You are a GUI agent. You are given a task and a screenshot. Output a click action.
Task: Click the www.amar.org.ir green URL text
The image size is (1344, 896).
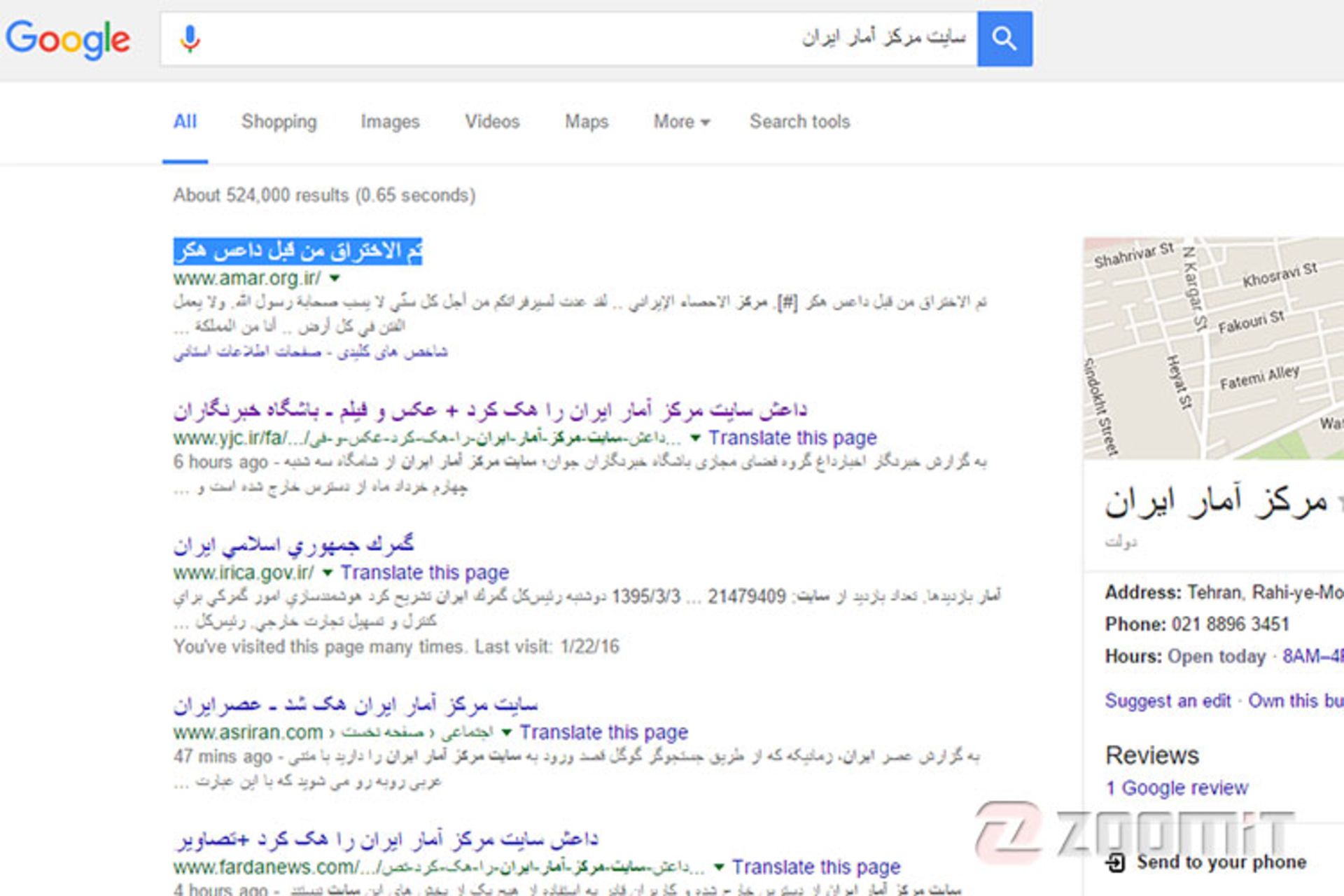[247, 279]
